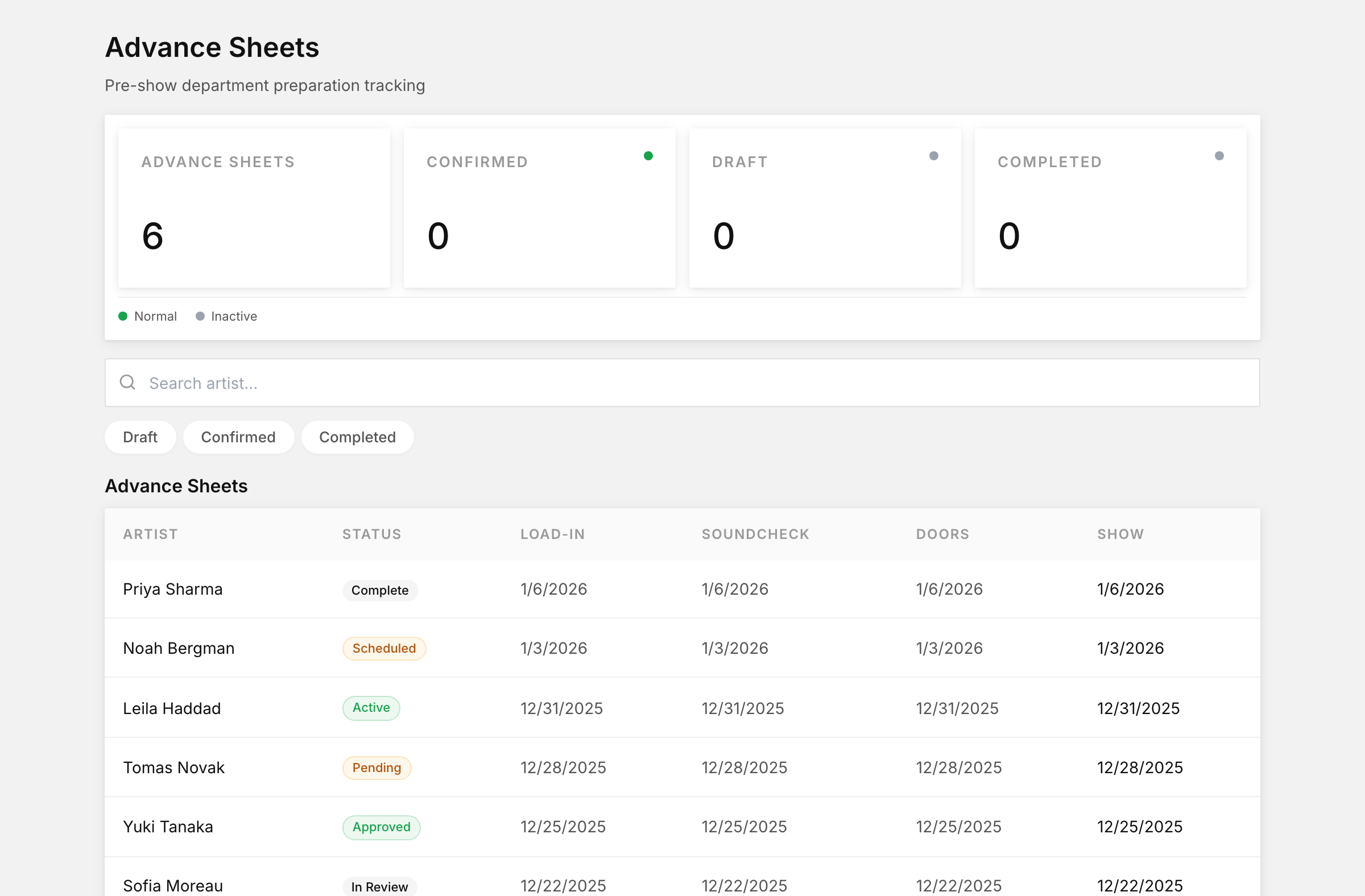
Task: Sort by the Soundcheck column header
Action: click(x=755, y=534)
